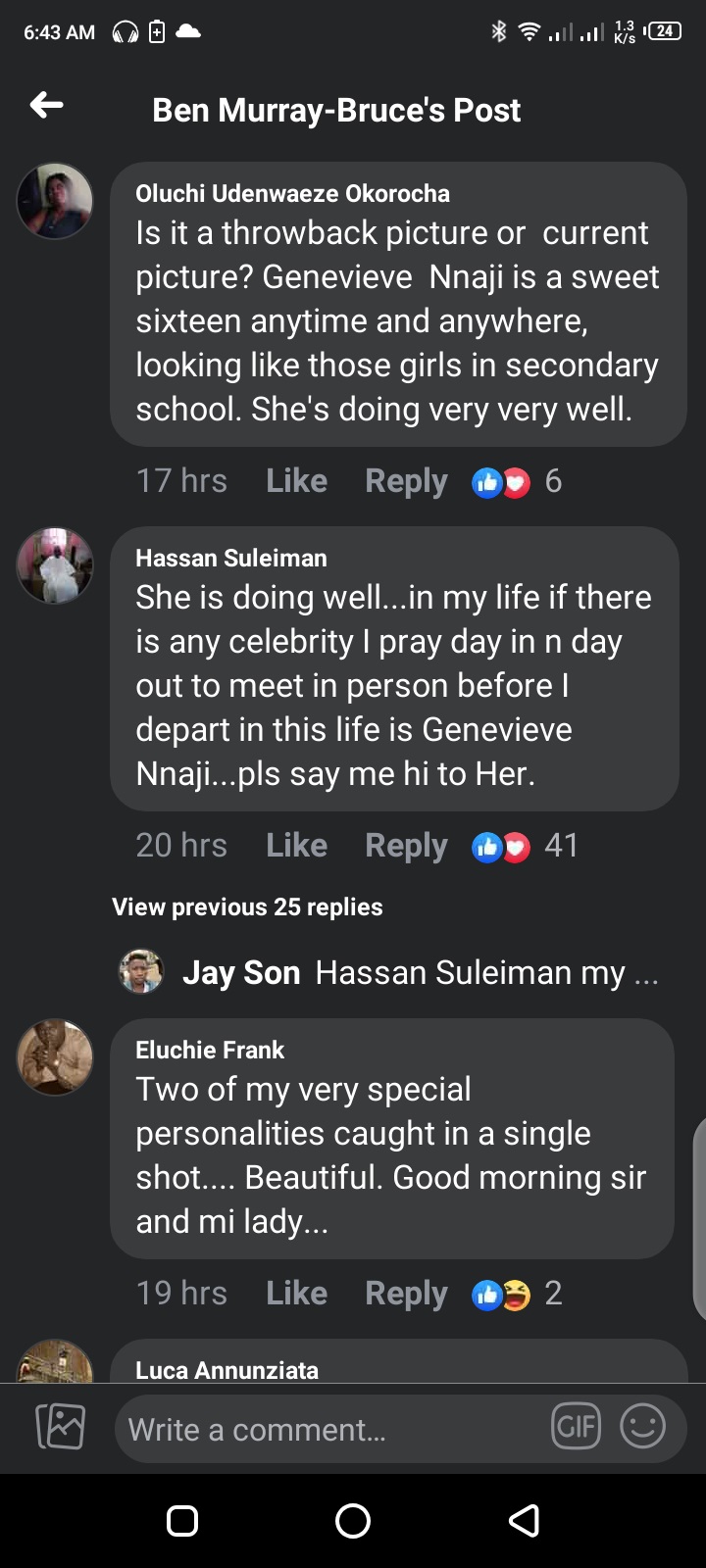Viewport: 706px width, 1568px height.
Task: View reactions on Oluchi's comment
Action: click(516, 481)
